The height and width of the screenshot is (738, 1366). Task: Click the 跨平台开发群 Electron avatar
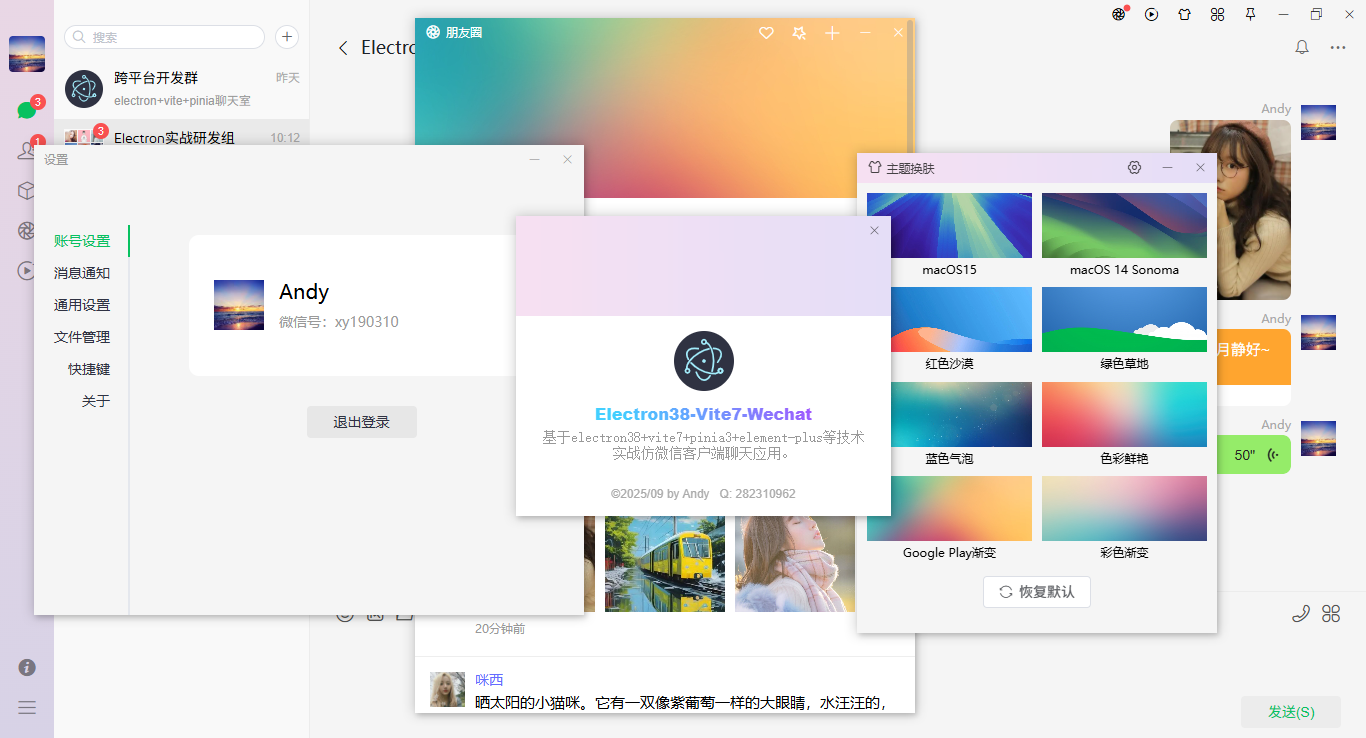click(x=84, y=89)
